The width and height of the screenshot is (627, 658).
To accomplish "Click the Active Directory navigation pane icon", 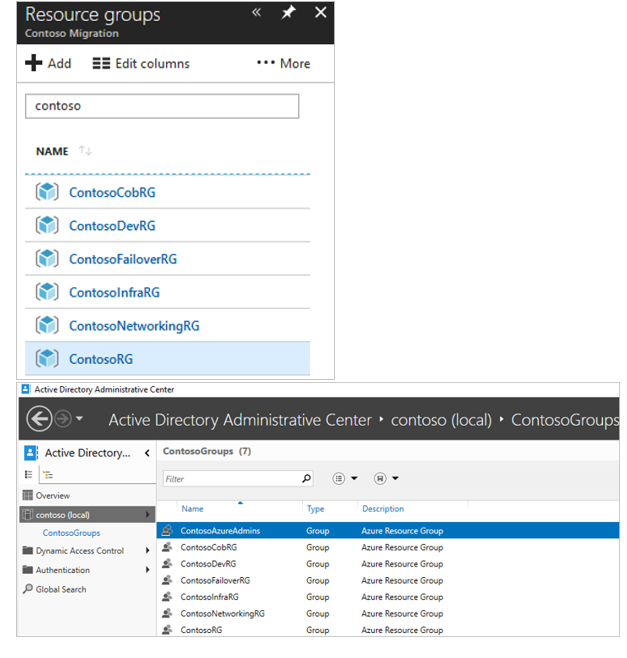I will click(x=31, y=453).
